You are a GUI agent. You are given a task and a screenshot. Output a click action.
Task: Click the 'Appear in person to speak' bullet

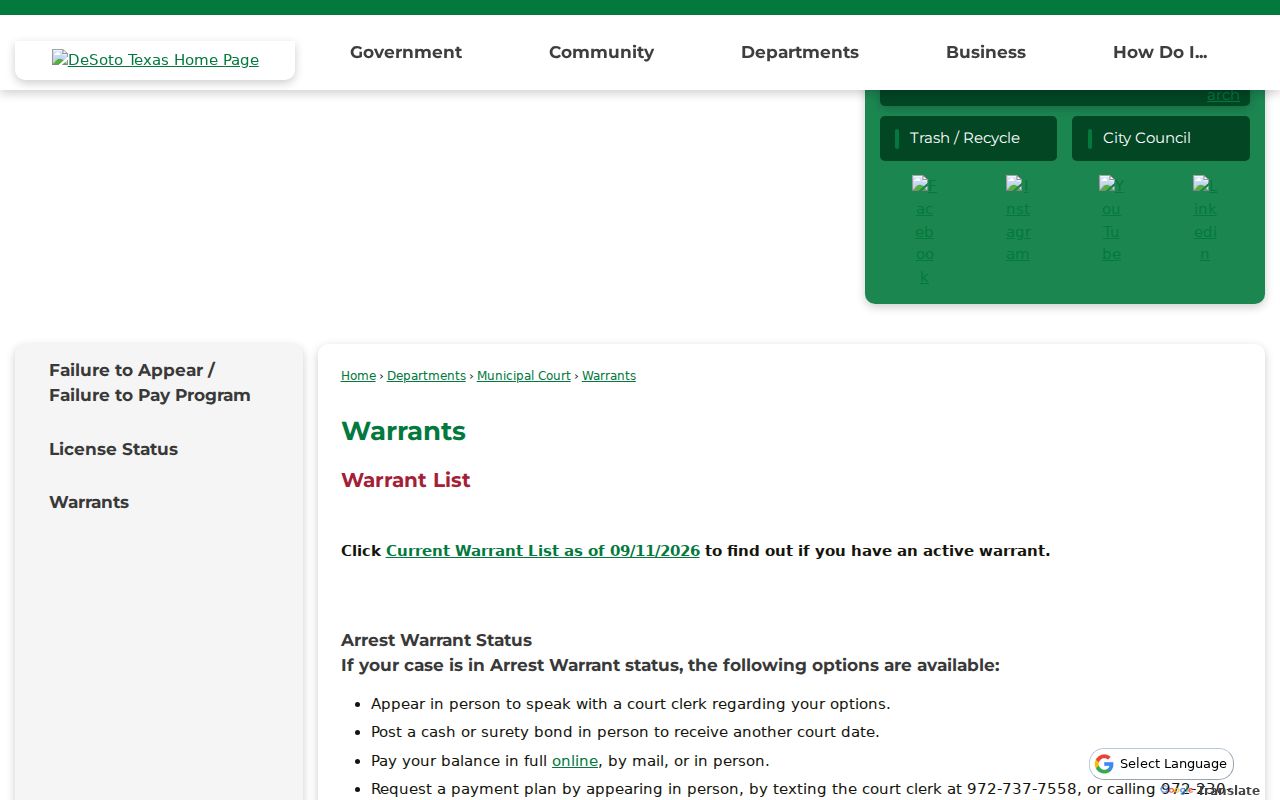(630, 704)
